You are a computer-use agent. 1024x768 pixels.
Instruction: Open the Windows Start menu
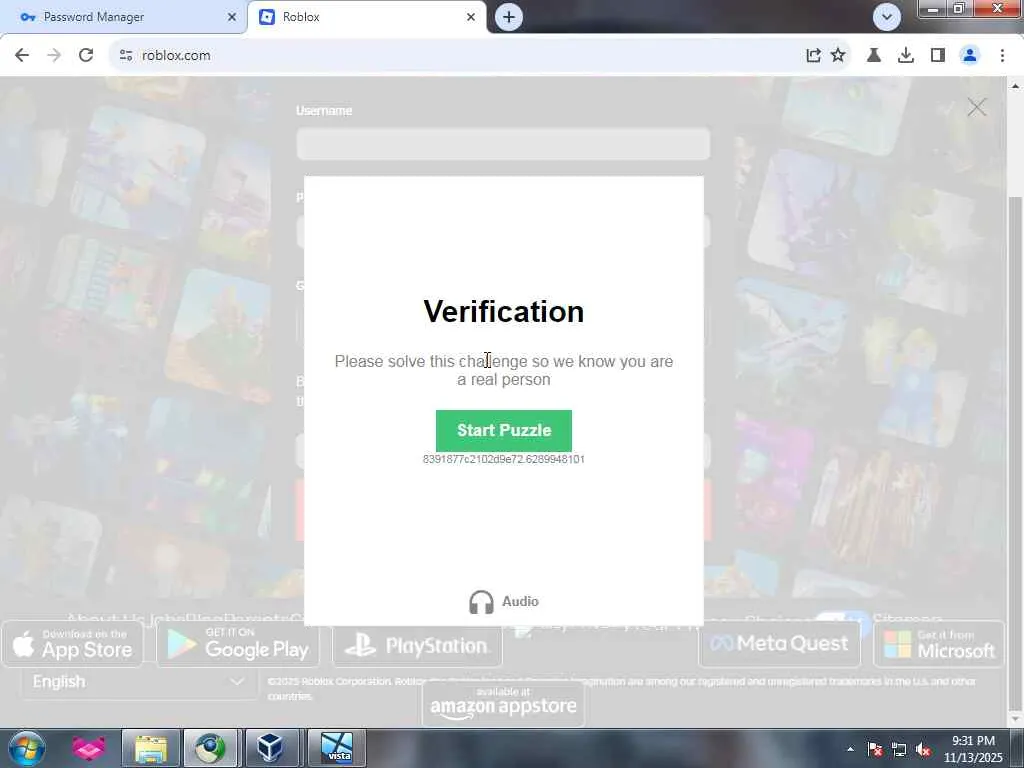26,748
